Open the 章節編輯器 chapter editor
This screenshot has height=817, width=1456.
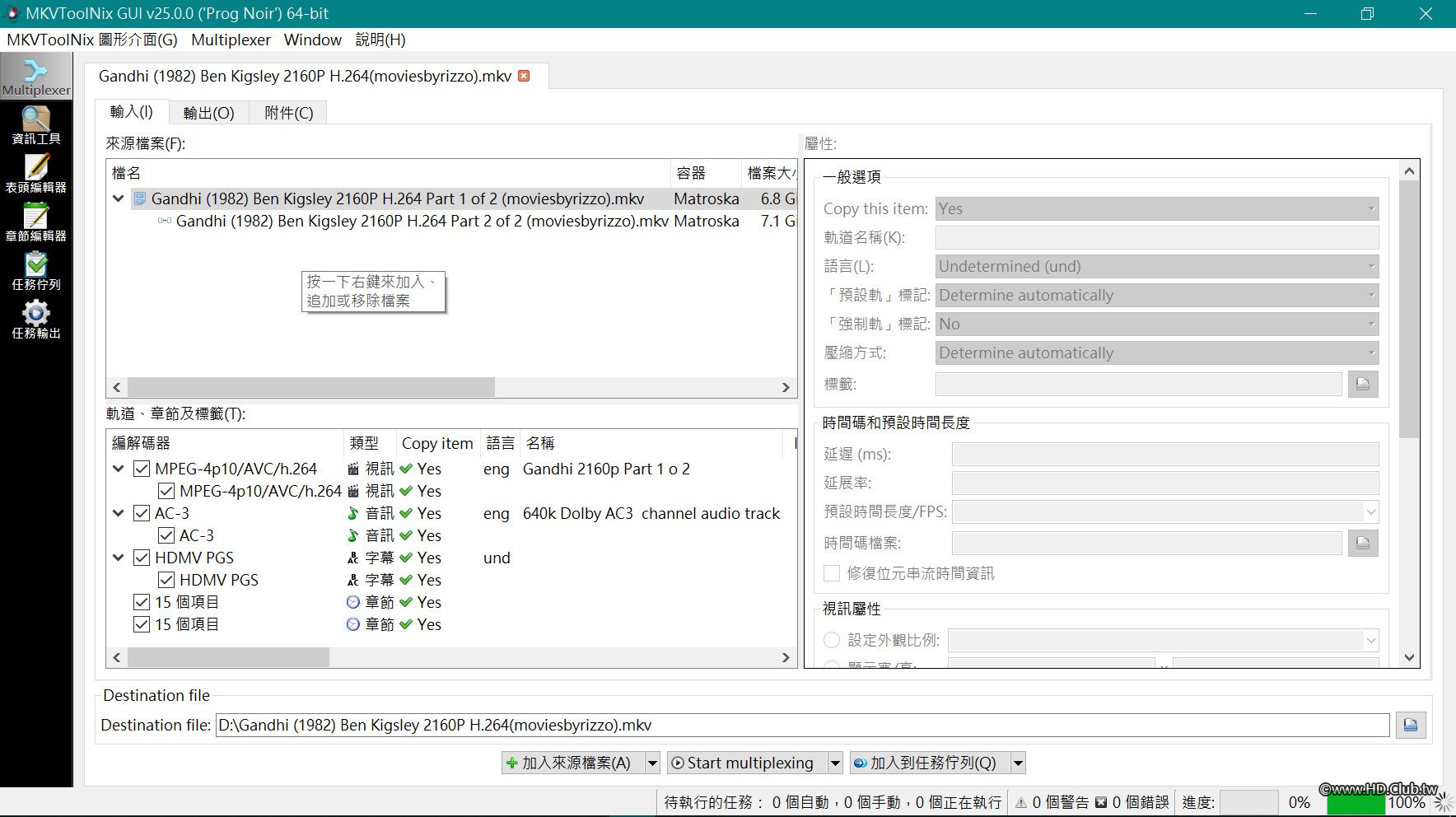click(36, 222)
